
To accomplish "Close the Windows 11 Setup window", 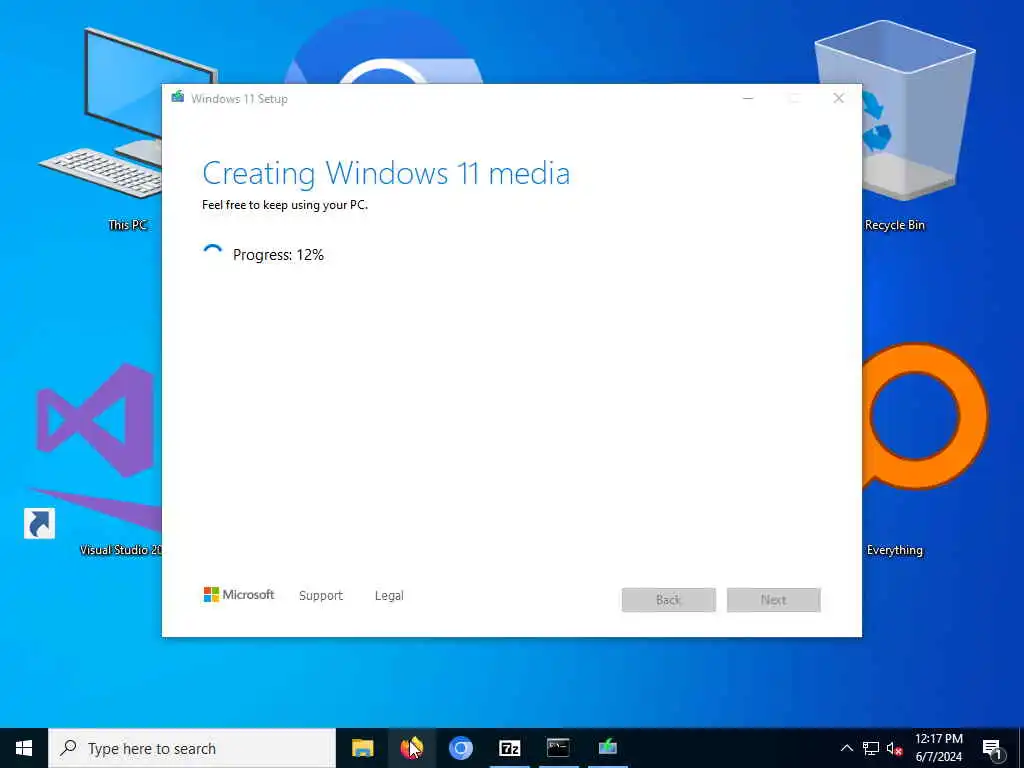I will point(839,98).
